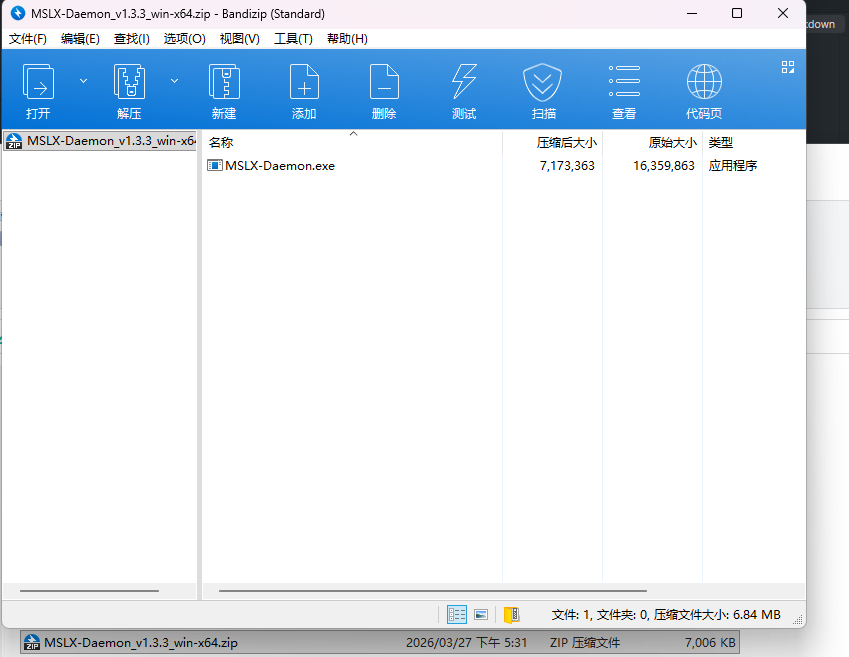849x657 pixels.
Task: Sort by the 名称 column header
Action: click(352, 142)
